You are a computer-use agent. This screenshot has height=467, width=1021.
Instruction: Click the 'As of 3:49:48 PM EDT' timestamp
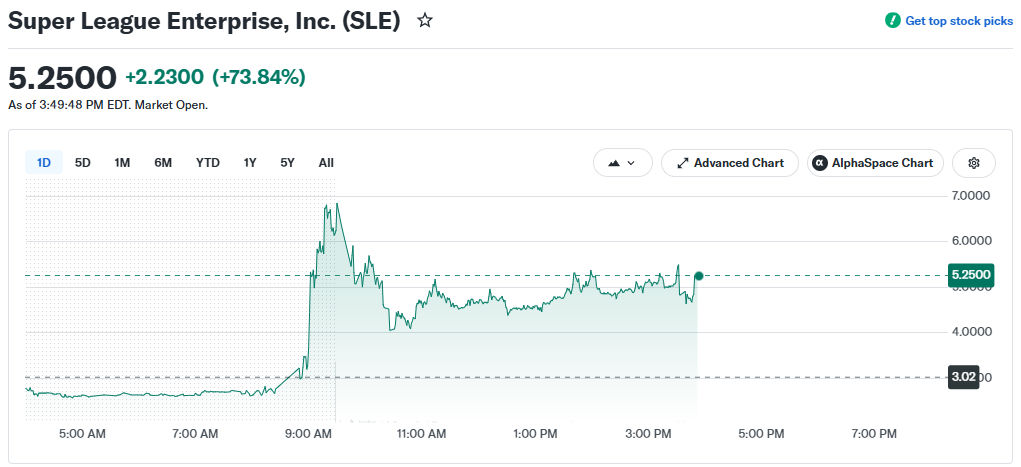click(70, 105)
